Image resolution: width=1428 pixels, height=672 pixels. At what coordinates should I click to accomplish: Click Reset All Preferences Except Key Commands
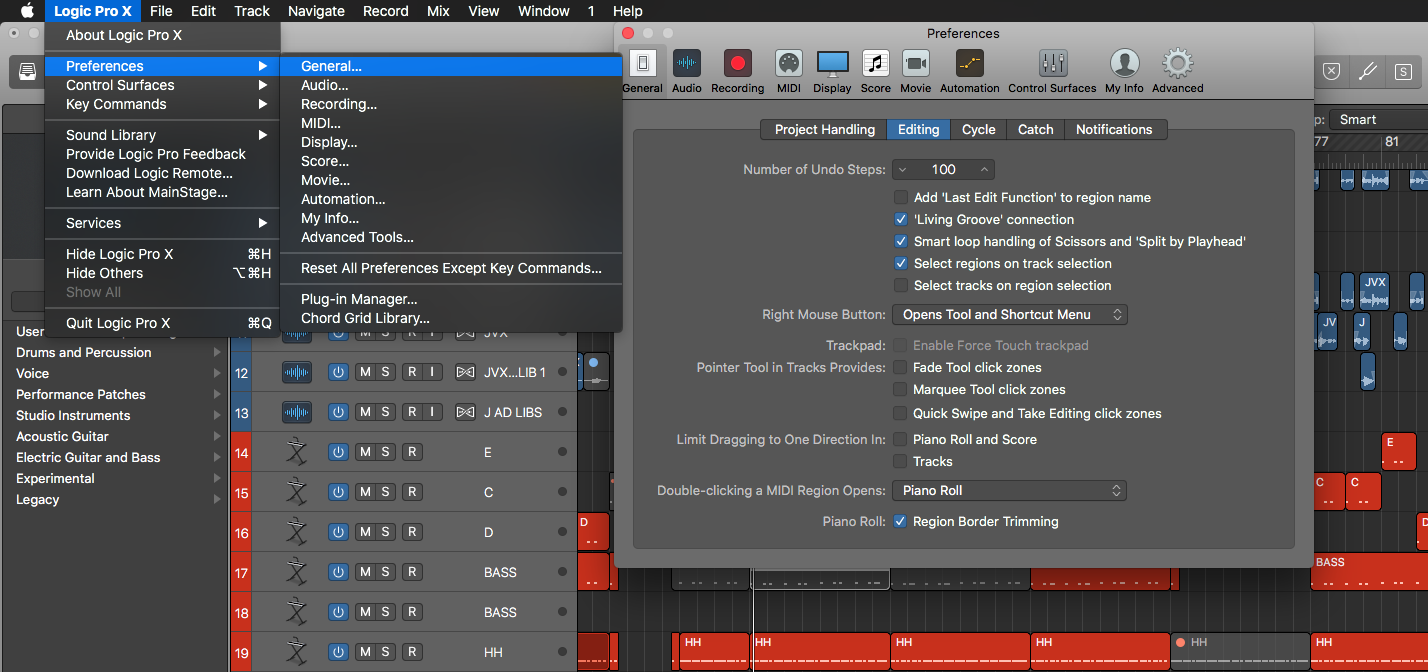pos(450,268)
